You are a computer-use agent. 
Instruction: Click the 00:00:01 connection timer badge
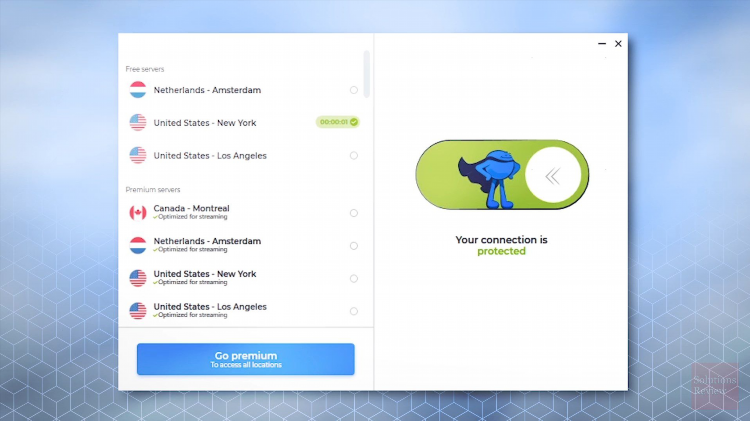coord(338,122)
